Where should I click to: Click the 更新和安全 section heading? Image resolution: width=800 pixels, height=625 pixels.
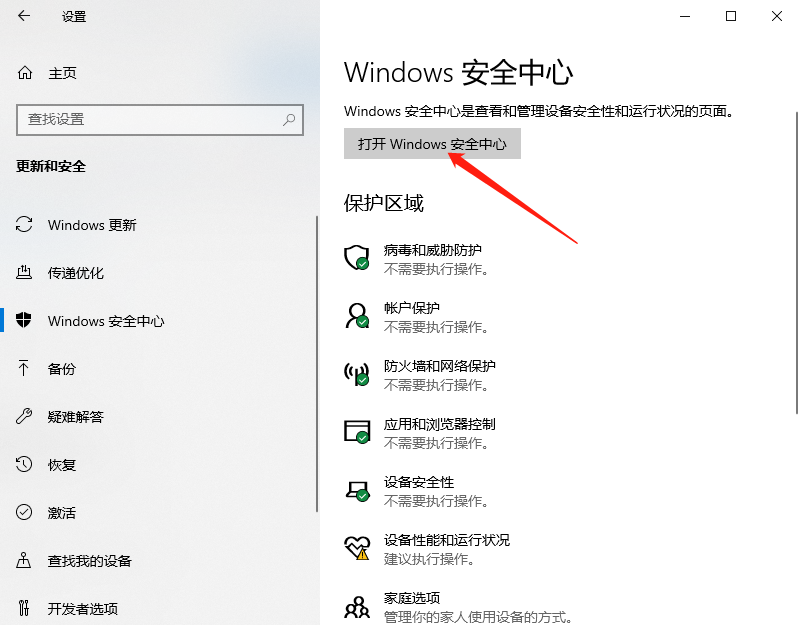(51, 166)
